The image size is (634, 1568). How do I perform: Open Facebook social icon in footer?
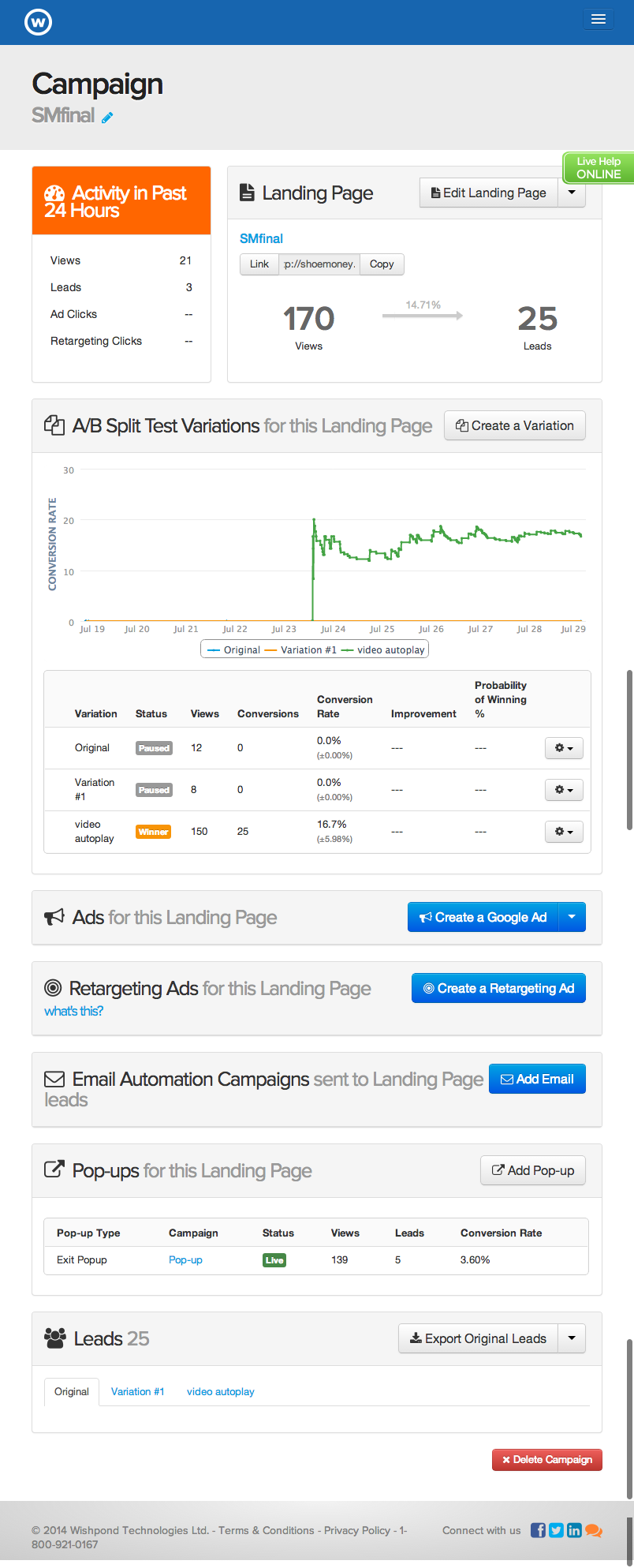(538, 1529)
